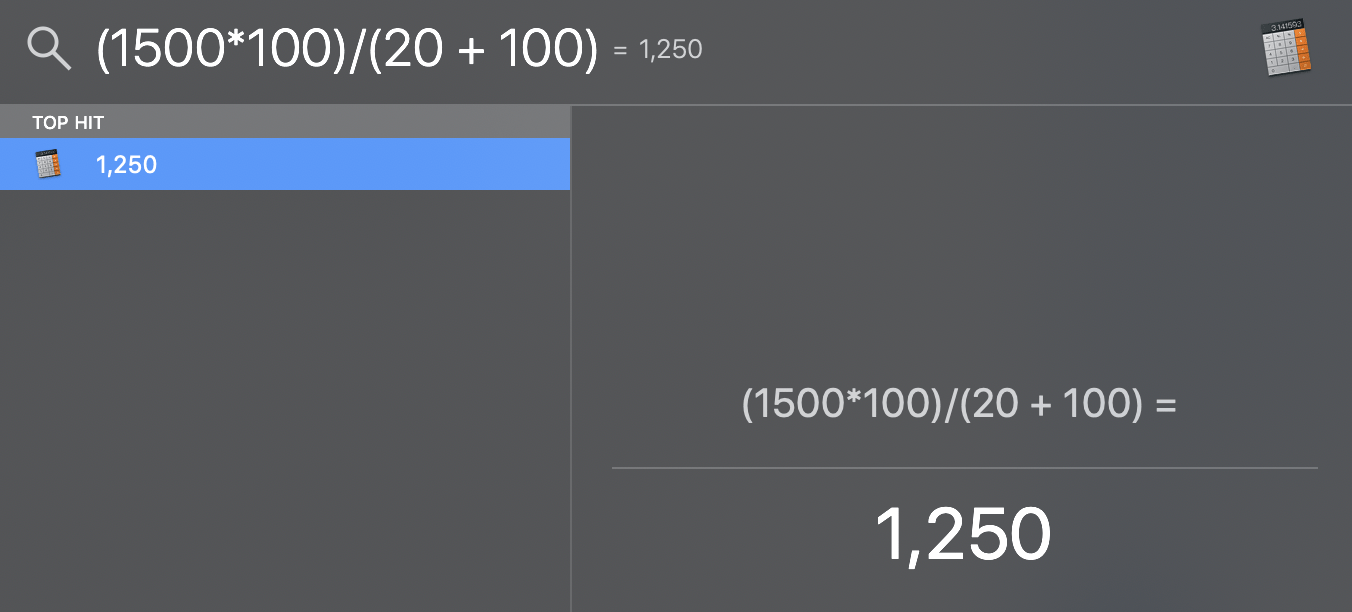Click the empty area below the top hit
This screenshot has height=612, width=1352.
pos(285,400)
